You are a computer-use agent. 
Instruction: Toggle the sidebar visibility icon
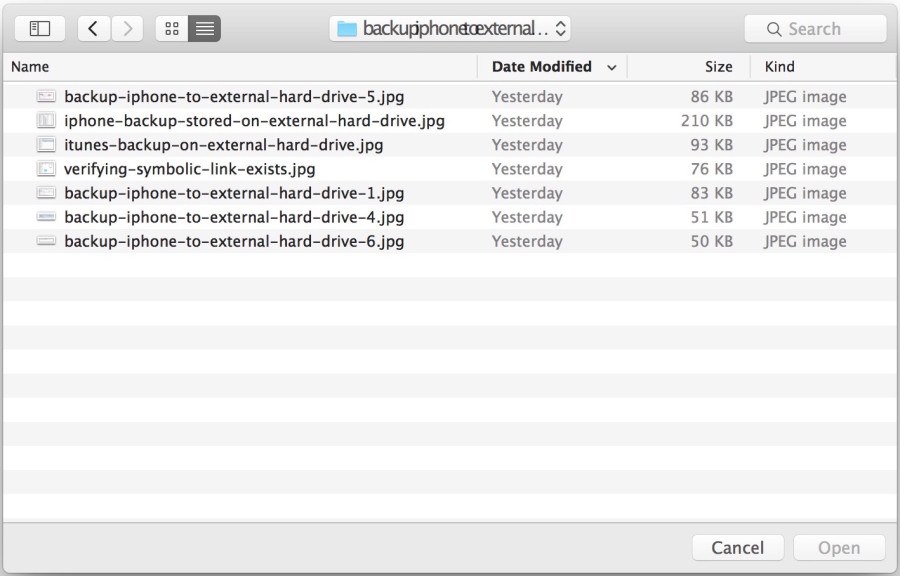click(x=39, y=28)
